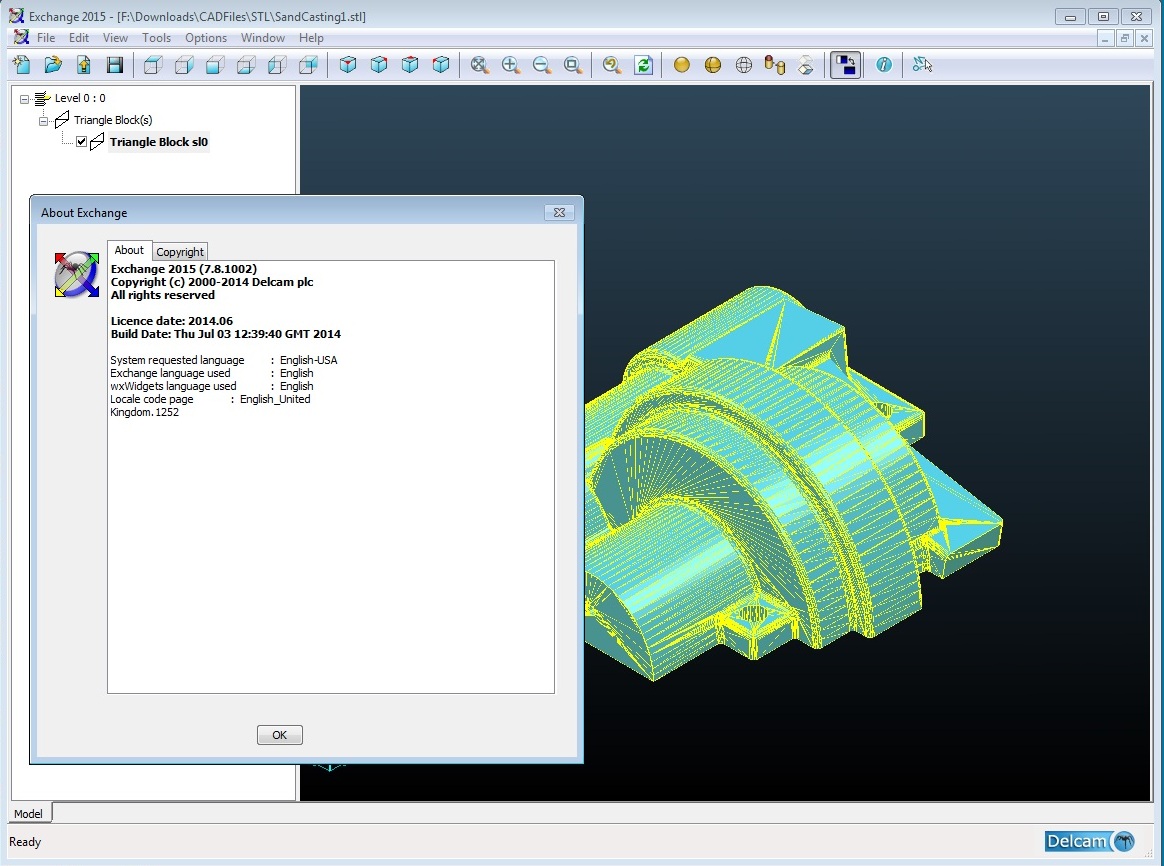The height and width of the screenshot is (866, 1164).
Task: Open the Help menu
Action: pos(311,38)
